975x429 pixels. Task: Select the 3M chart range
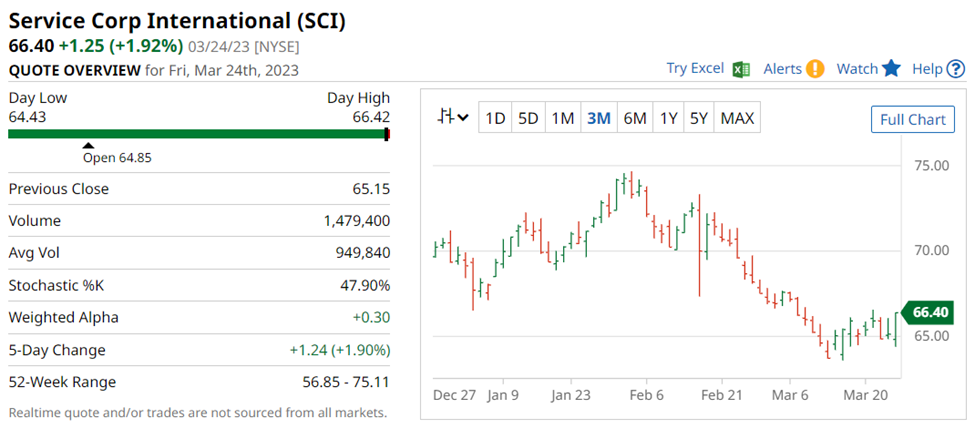point(599,118)
